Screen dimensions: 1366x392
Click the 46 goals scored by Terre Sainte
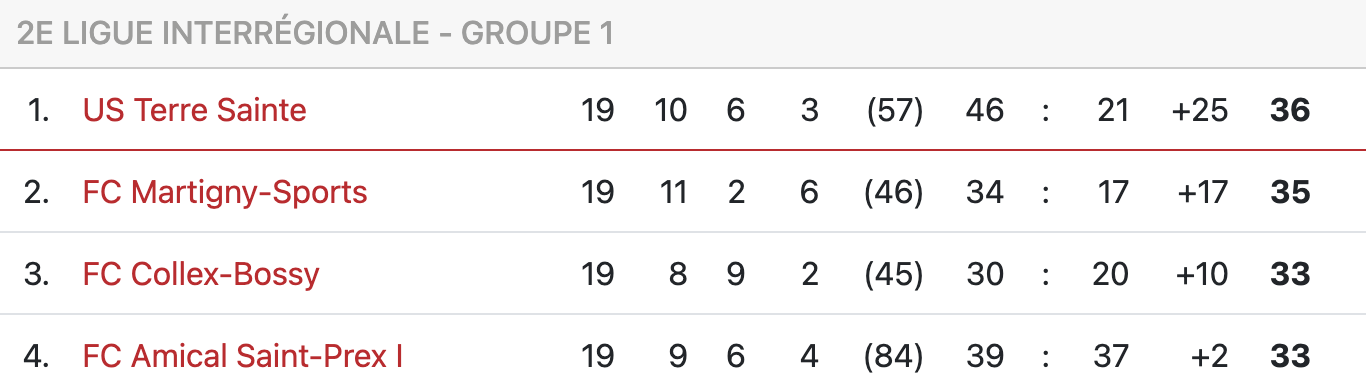[x=985, y=109]
